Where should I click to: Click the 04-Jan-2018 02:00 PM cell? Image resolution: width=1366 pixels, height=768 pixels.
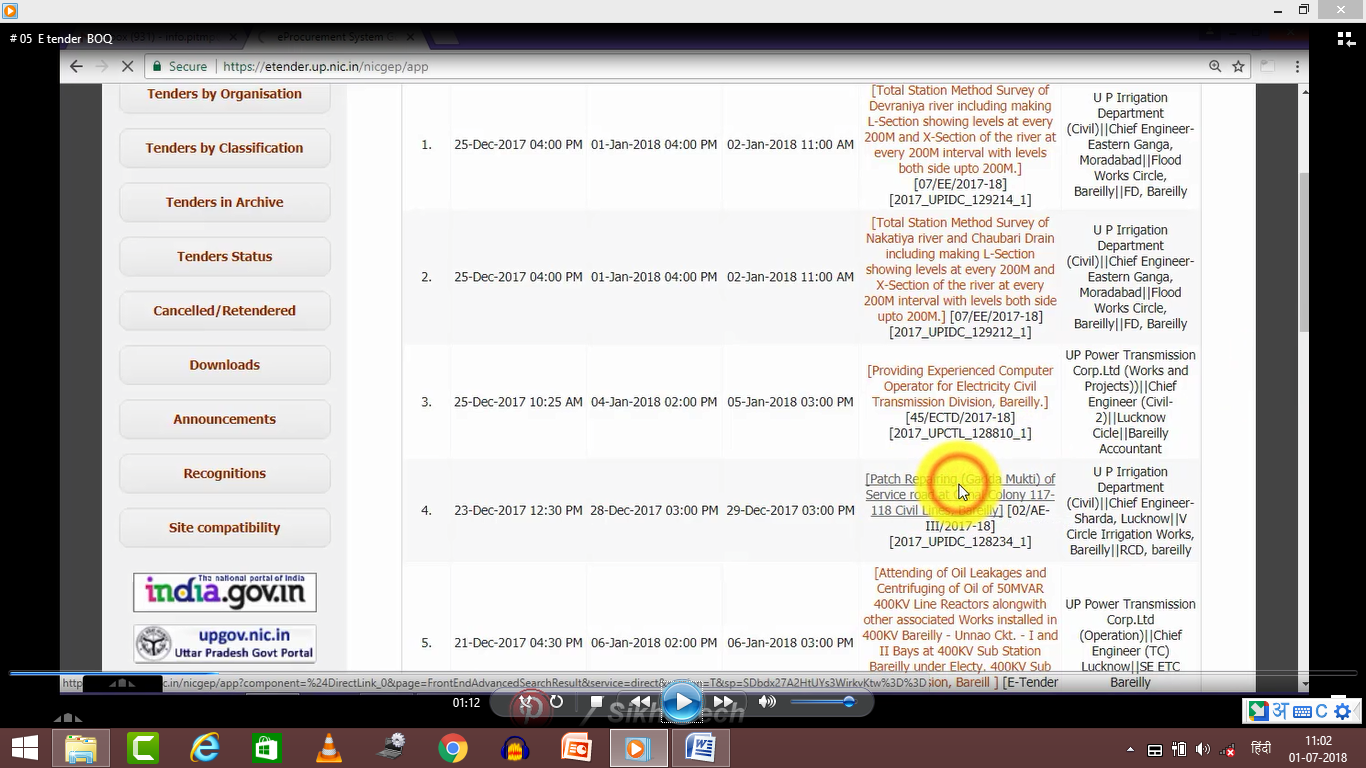point(654,402)
